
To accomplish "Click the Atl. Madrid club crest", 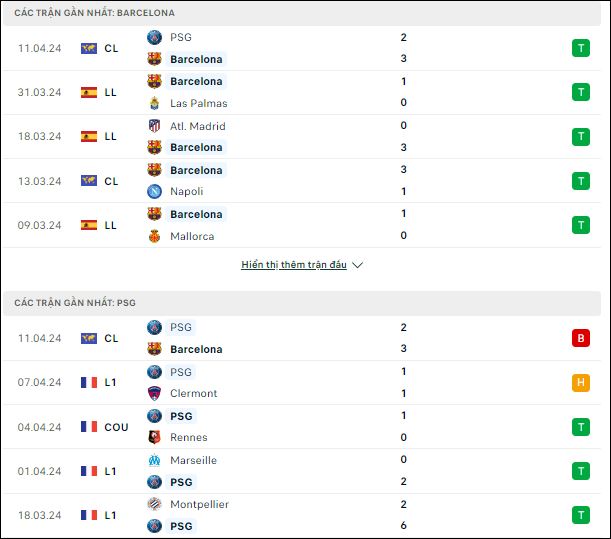I will [x=154, y=126].
